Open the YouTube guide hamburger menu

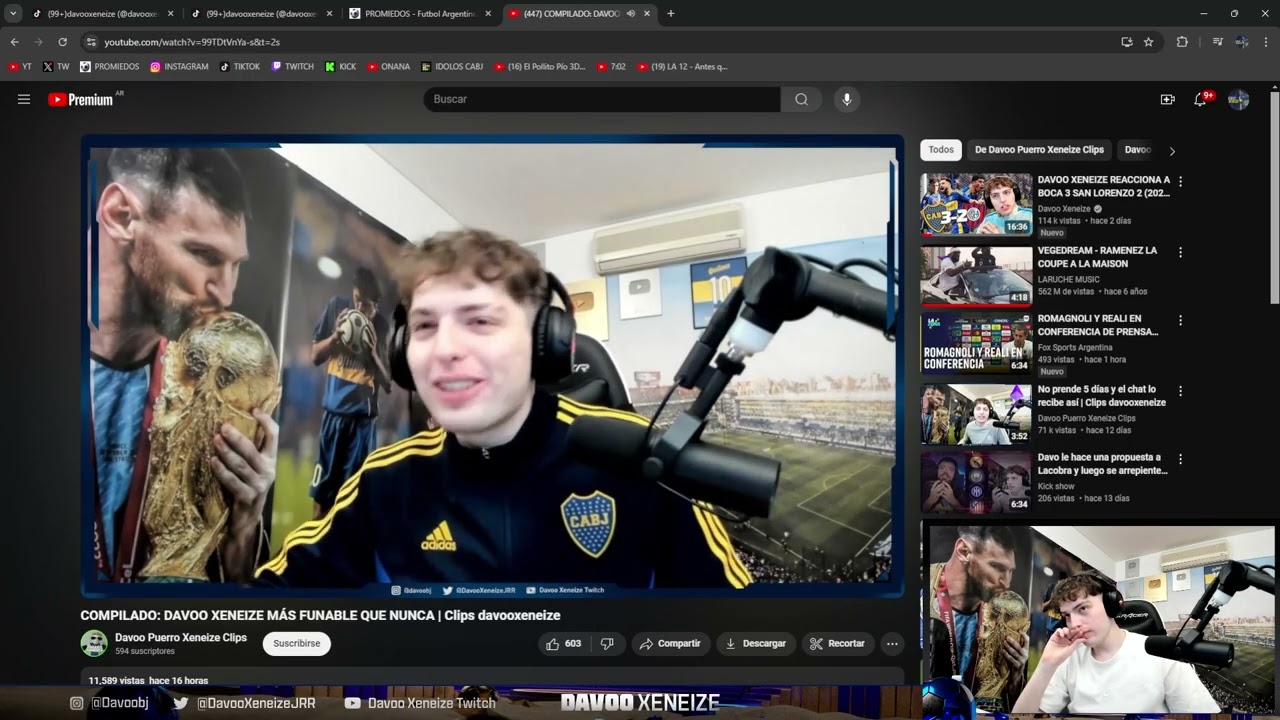[24, 99]
